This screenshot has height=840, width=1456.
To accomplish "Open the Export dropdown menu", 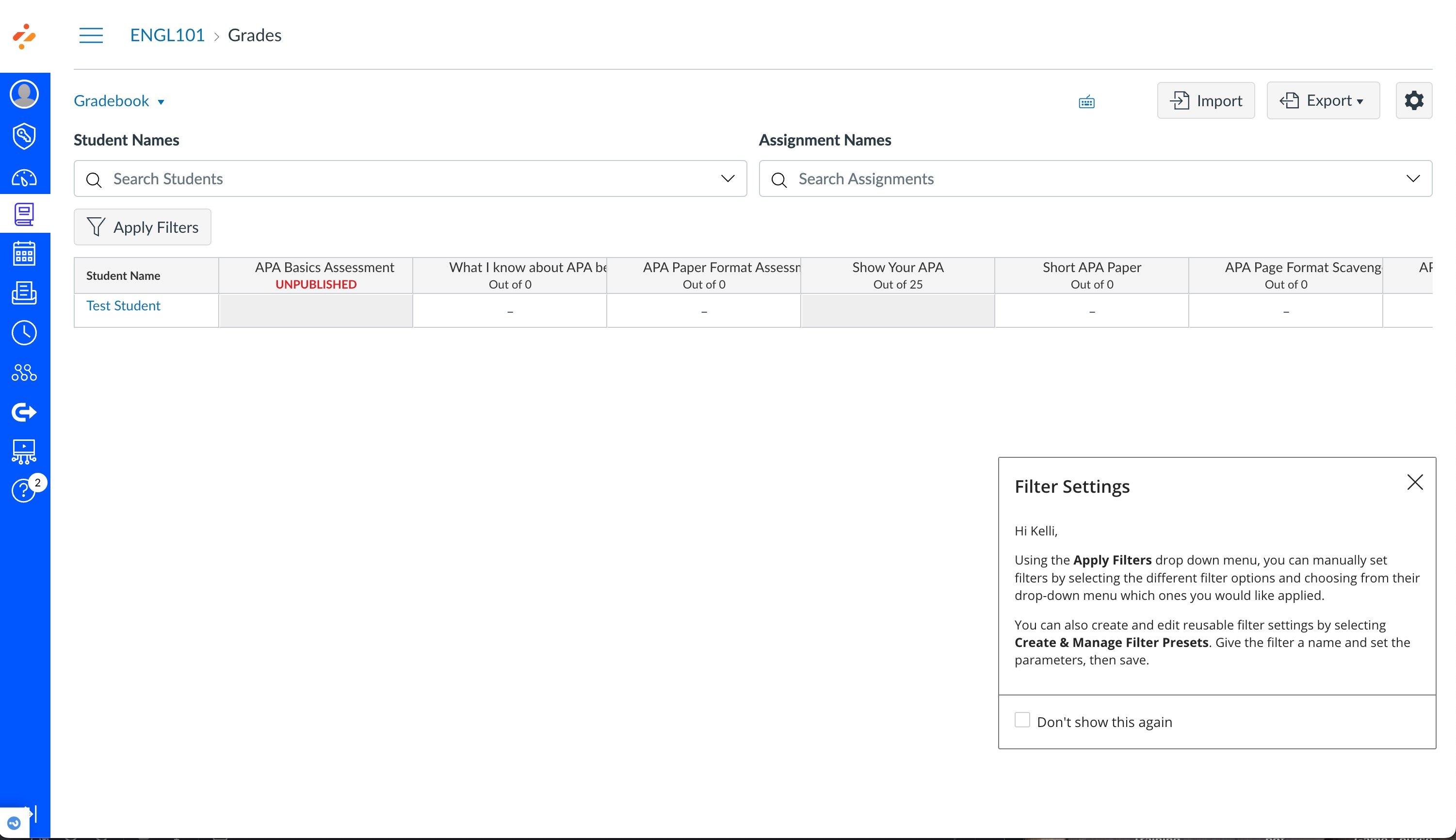I will [x=1323, y=100].
